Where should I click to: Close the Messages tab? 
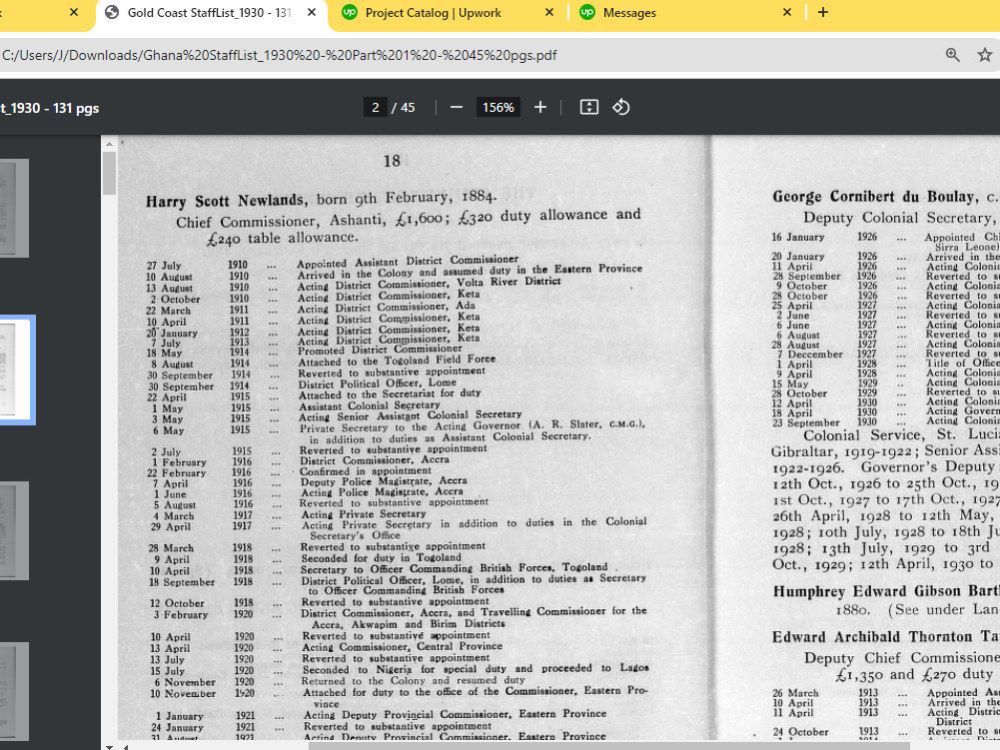tap(787, 12)
